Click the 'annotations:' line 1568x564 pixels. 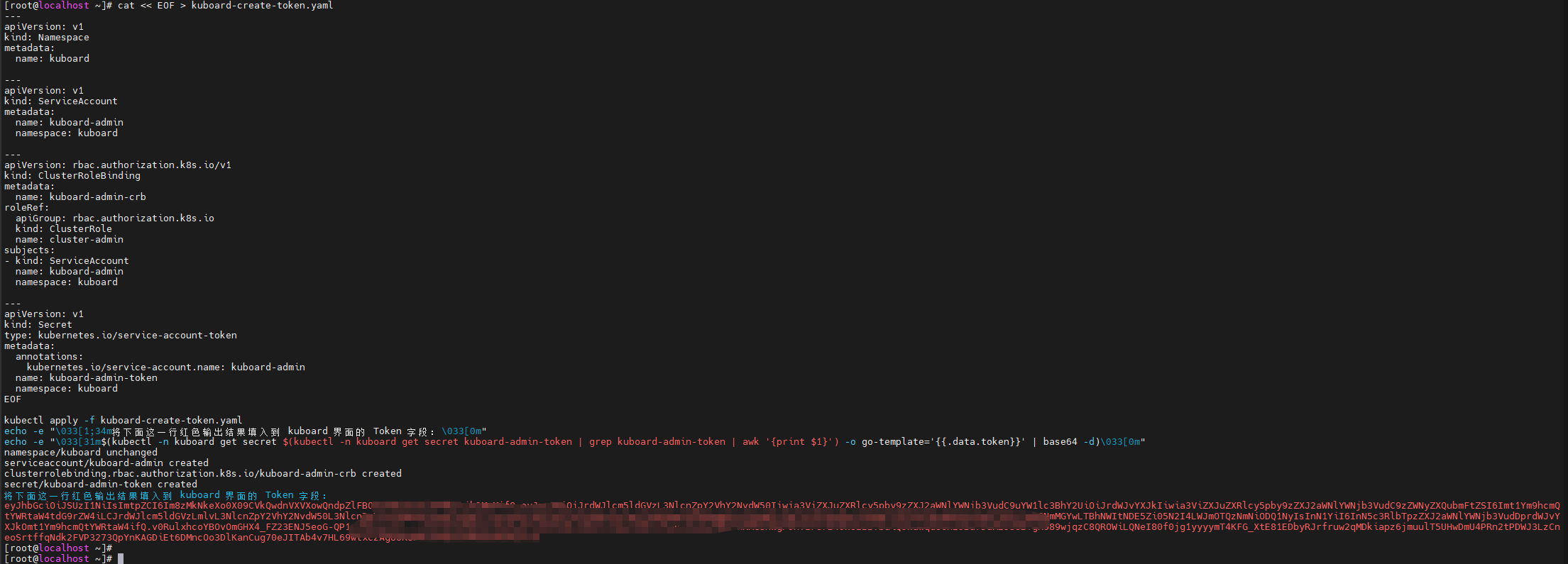(x=49, y=357)
